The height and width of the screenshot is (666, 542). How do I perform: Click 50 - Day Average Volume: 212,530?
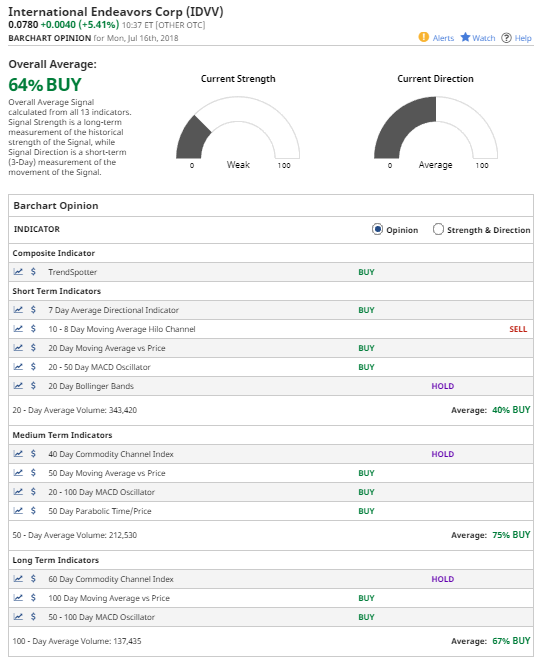coord(75,535)
